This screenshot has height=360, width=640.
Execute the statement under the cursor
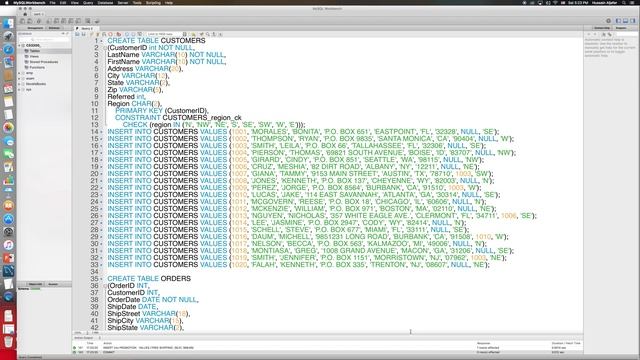[x=98, y=34]
